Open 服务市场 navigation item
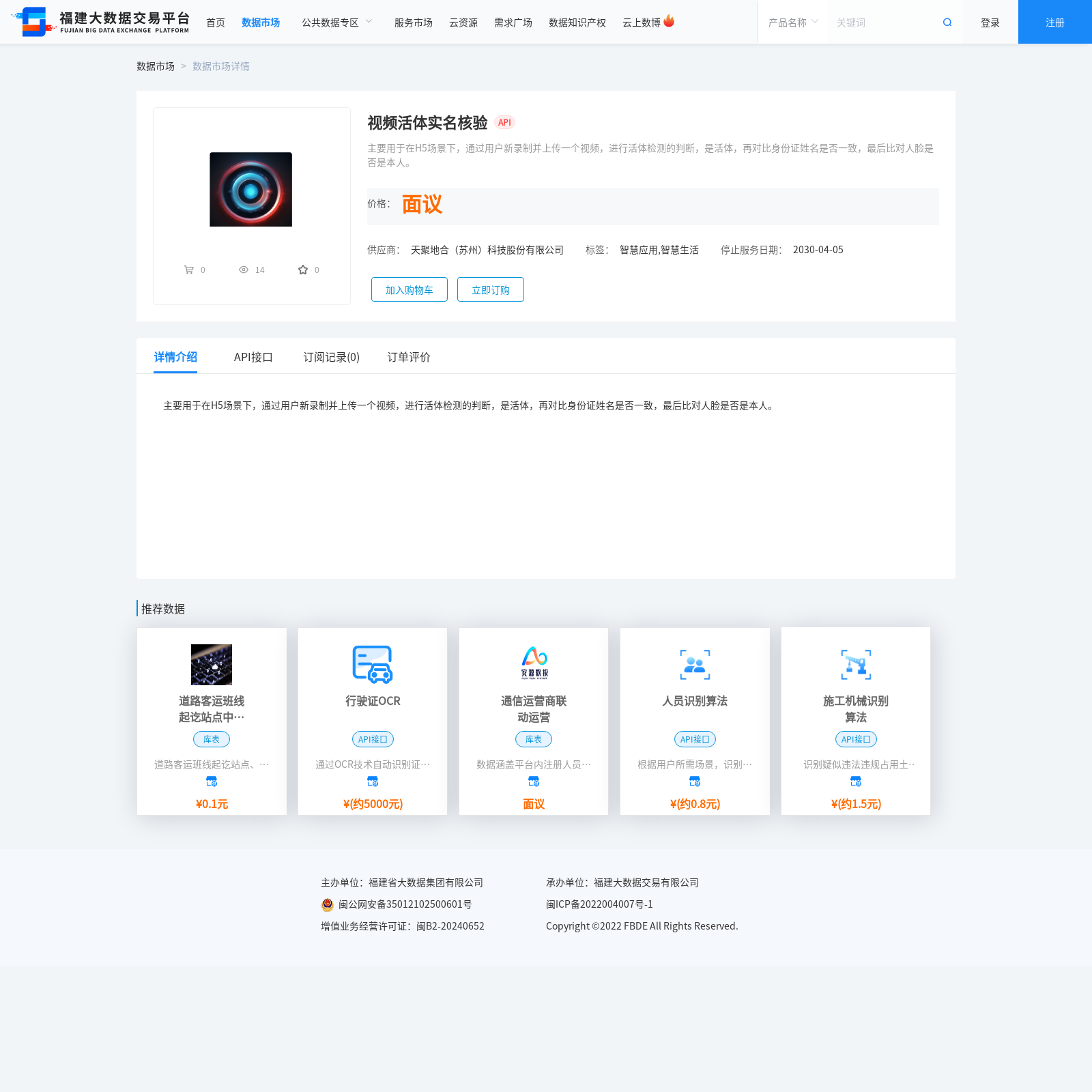Screen dimensions: 1092x1092 tap(414, 23)
